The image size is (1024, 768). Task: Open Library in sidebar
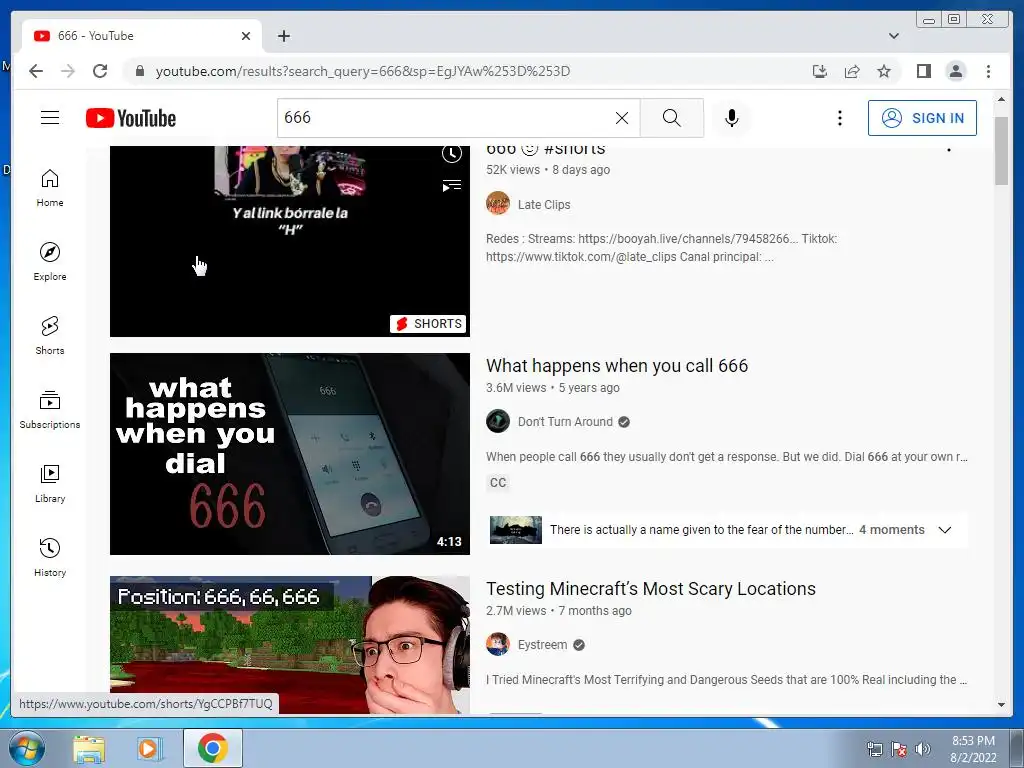50,483
